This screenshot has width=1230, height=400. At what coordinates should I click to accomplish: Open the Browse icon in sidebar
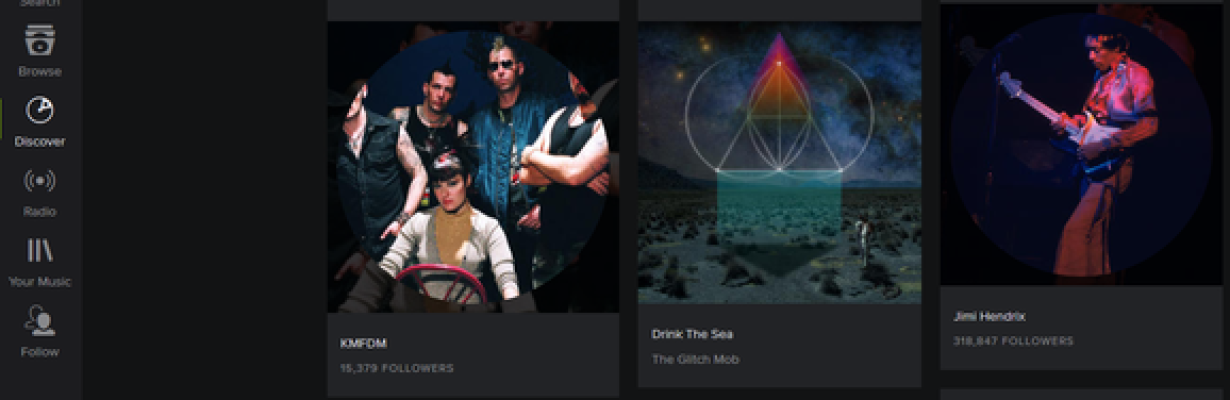[40, 41]
